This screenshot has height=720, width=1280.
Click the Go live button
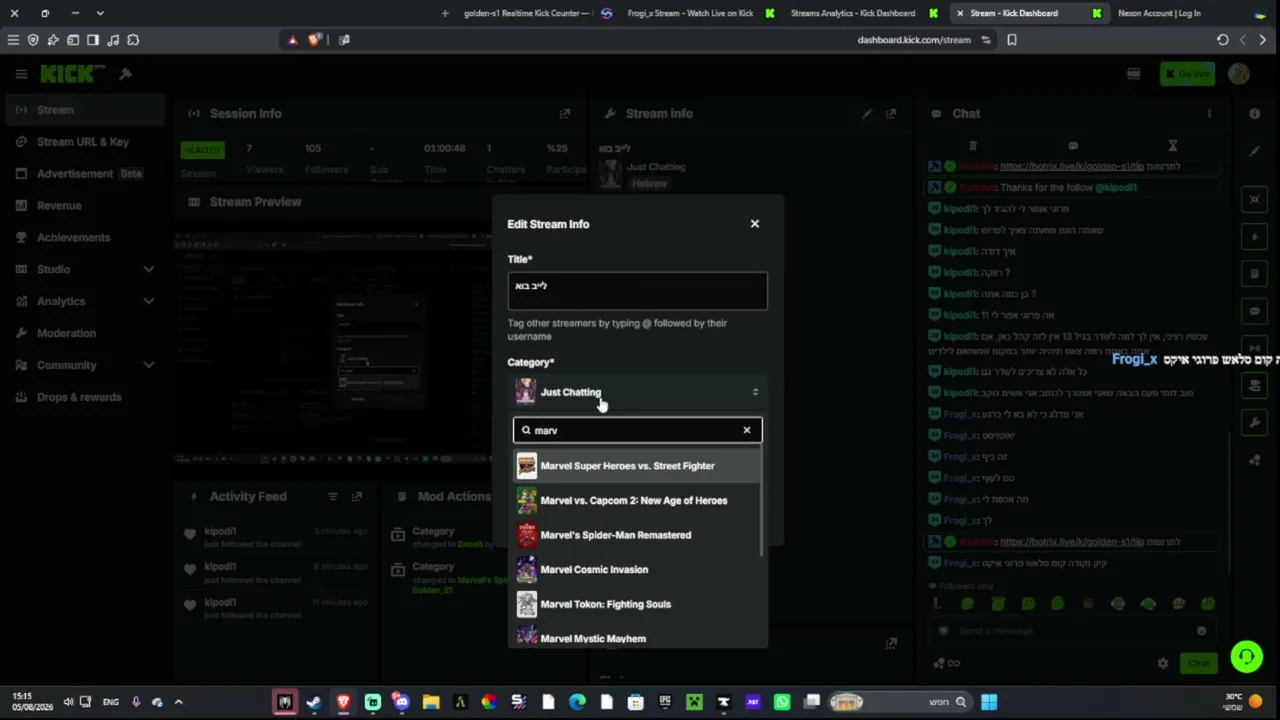click(x=1187, y=74)
